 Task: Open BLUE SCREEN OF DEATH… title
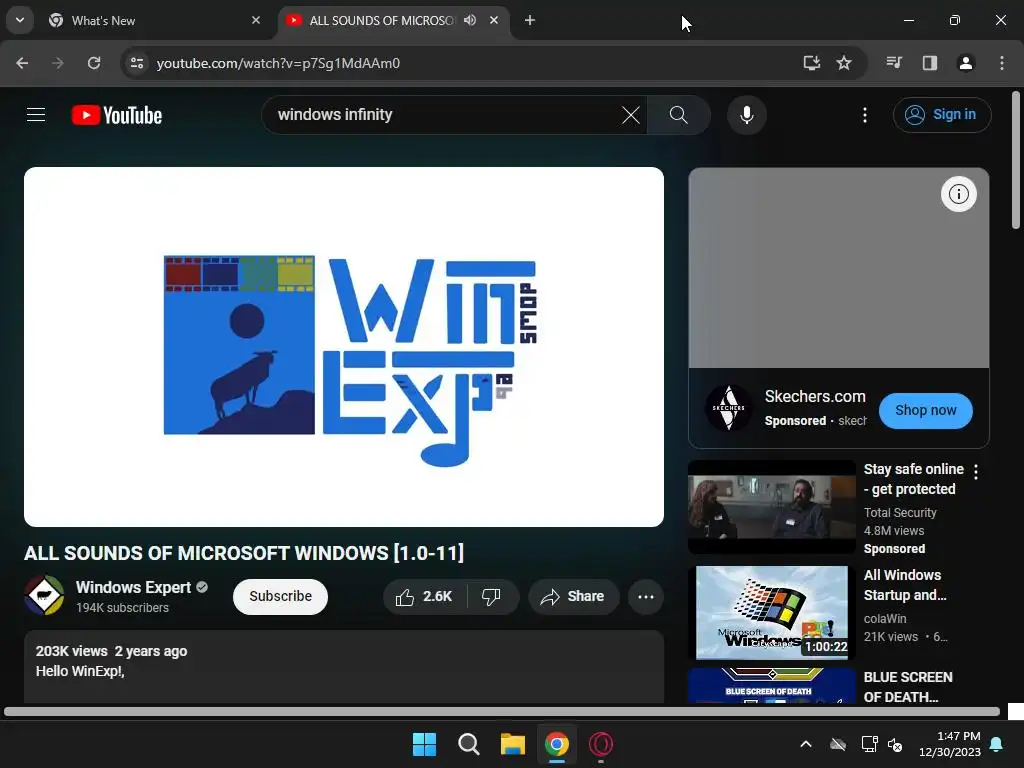tap(908, 687)
